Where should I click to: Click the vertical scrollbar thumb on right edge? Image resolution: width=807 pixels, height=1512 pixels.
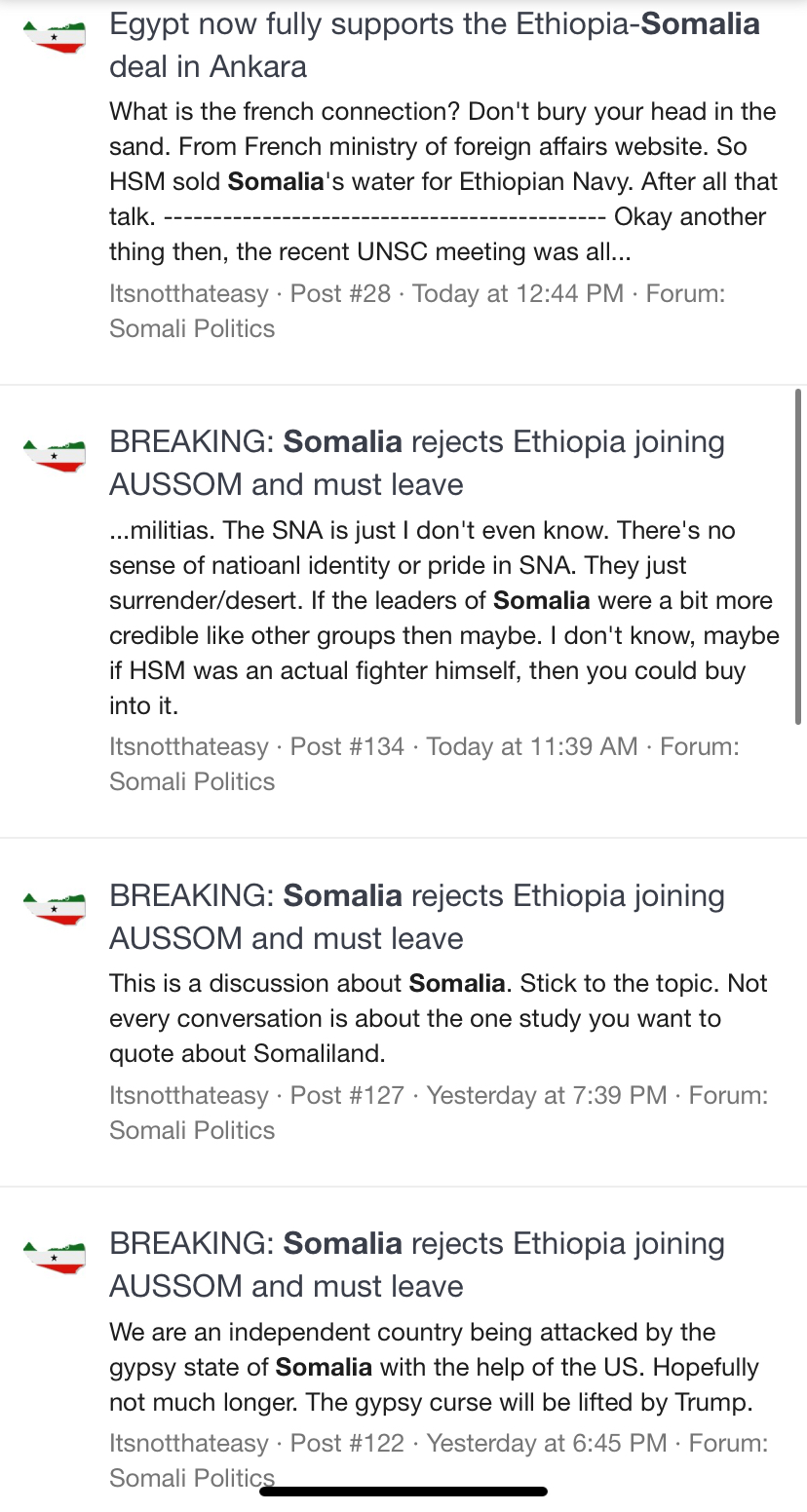coord(798,556)
